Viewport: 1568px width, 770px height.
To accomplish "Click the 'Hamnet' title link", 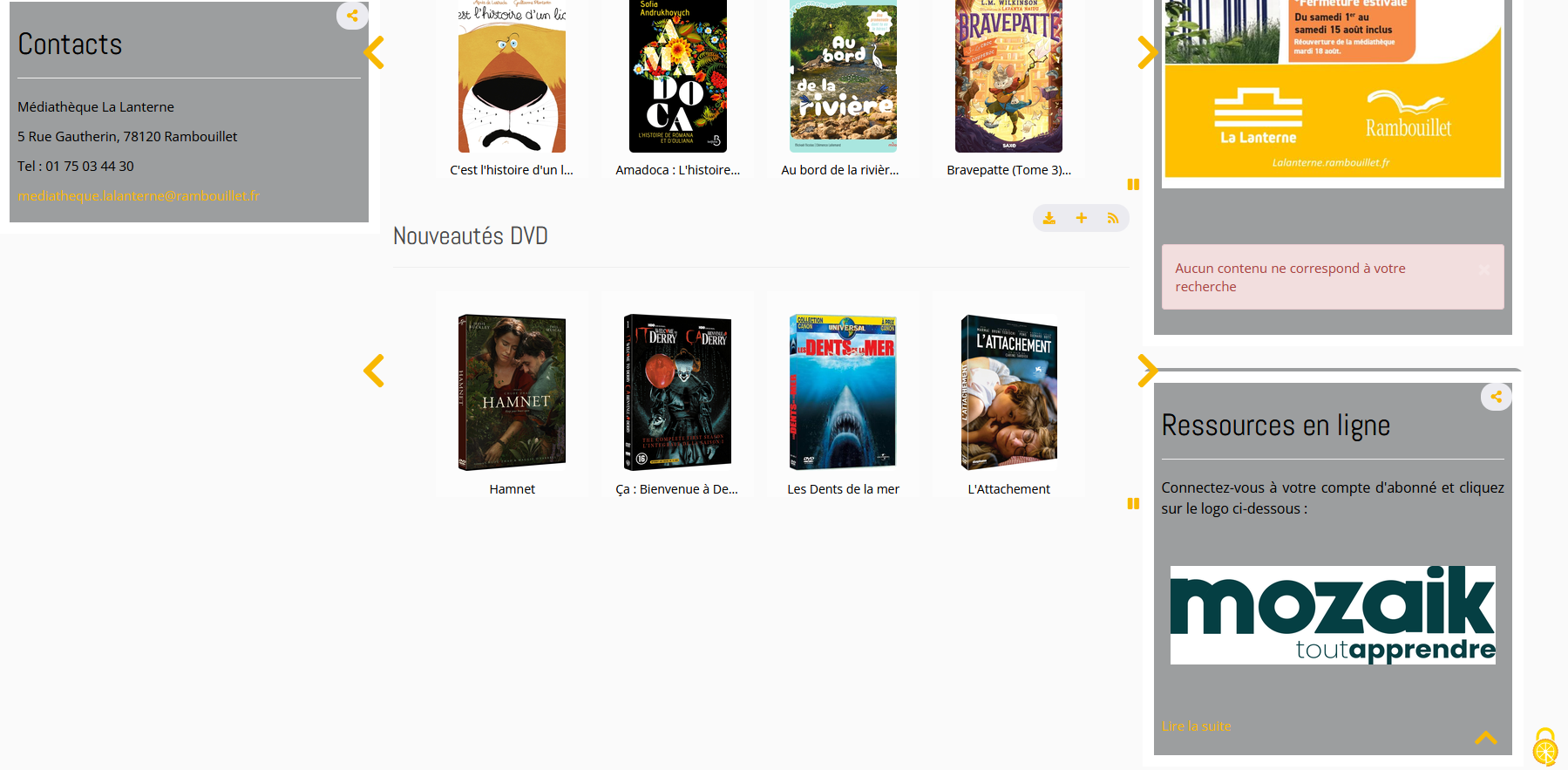I will [512, 489].
